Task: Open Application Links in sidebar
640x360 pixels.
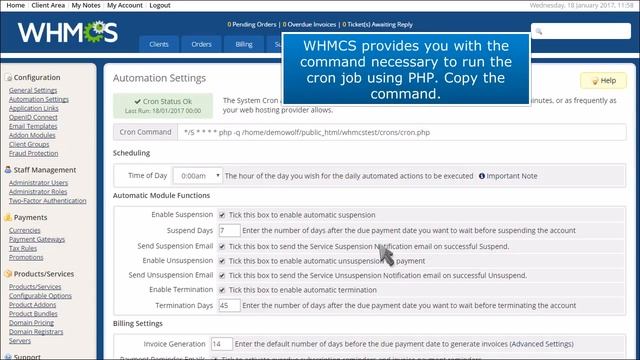Action: (34, 108)
